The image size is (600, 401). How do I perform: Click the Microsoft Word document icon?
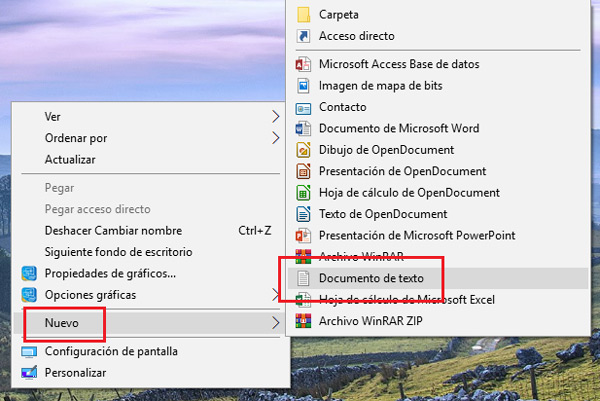[303, 128]
